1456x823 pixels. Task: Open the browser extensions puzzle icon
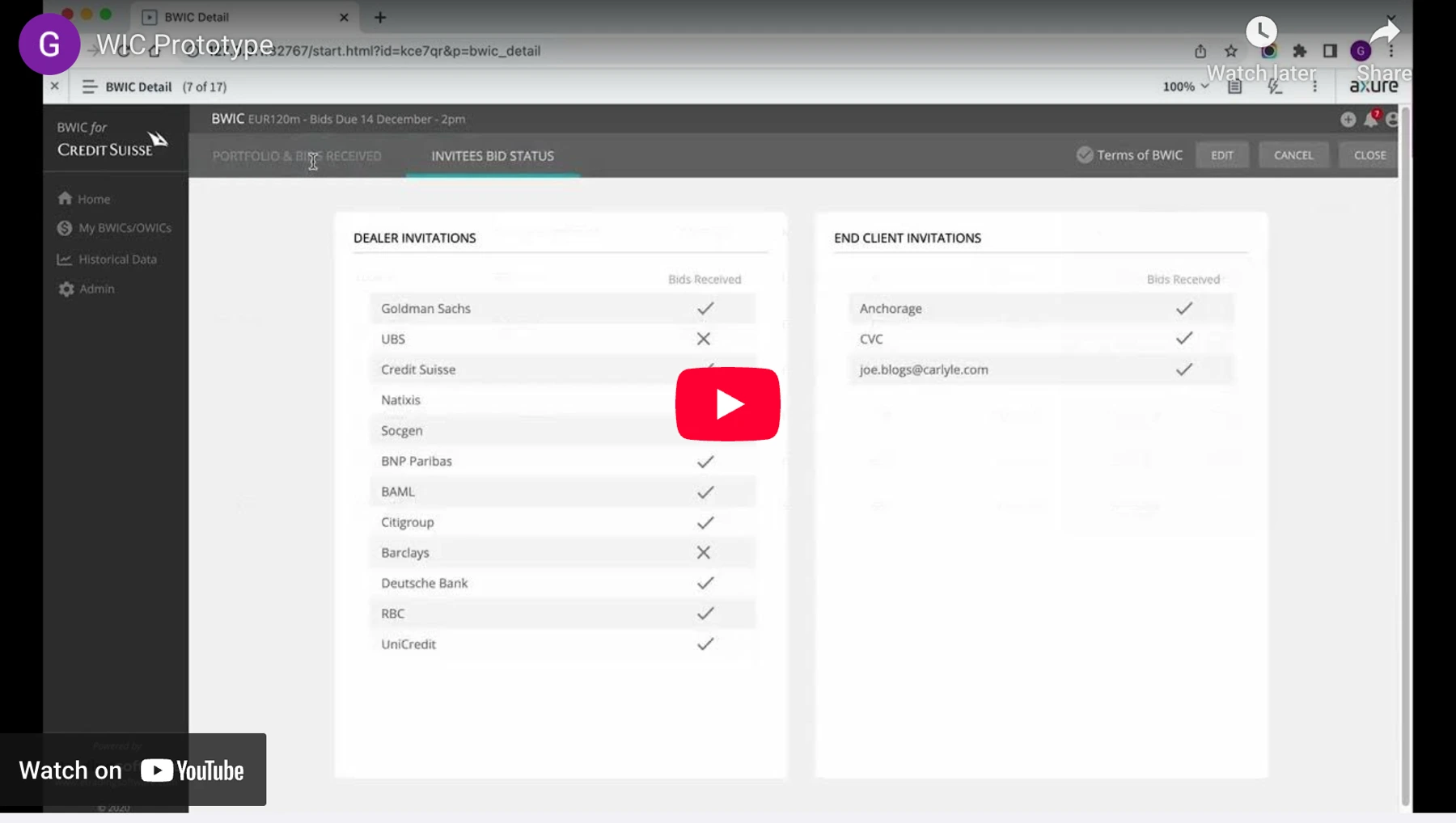tap(1300, 51)
